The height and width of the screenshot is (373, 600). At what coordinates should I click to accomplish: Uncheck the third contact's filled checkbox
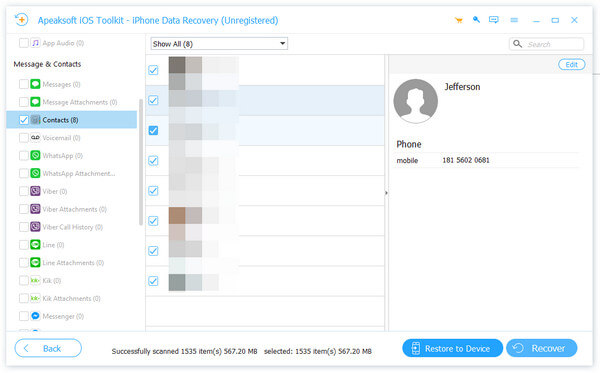(153, 130)
